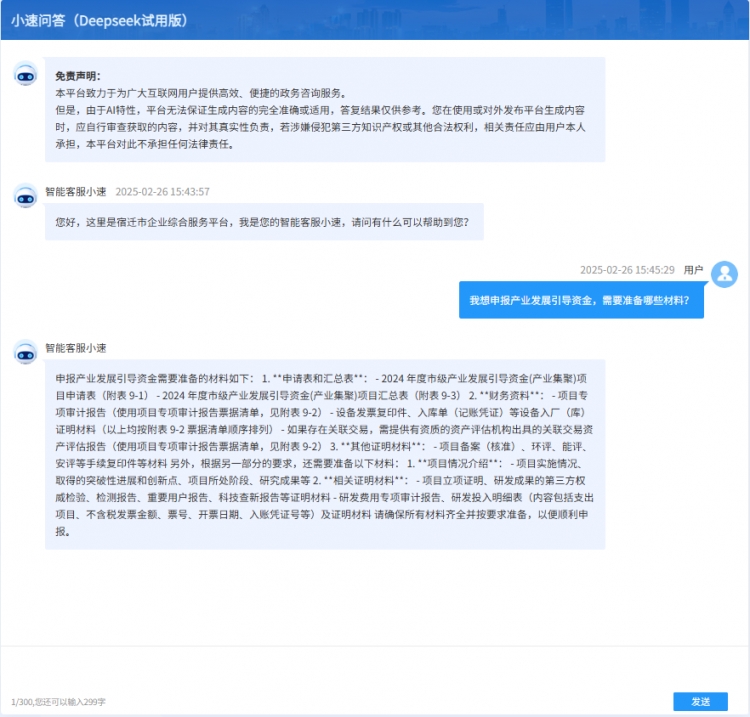Image resolution: width=750 pixels, height=717 pixels.
Task: Click the disclaimer line 本平台致力于为广大互联网用户
Action: tap(201, 93)
